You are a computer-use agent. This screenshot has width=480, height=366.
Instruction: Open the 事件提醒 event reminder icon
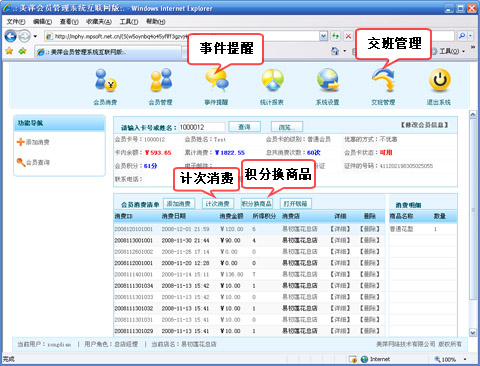coord(217,80)
